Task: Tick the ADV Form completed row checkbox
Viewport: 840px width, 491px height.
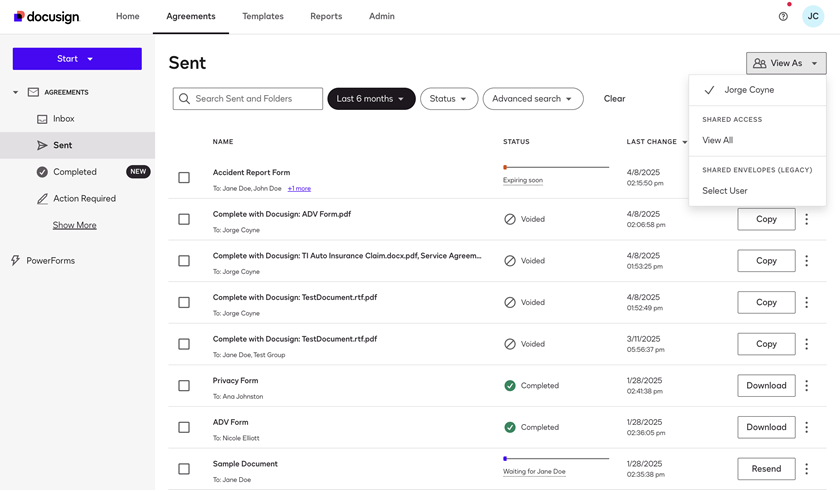Action: pos(184,427)
